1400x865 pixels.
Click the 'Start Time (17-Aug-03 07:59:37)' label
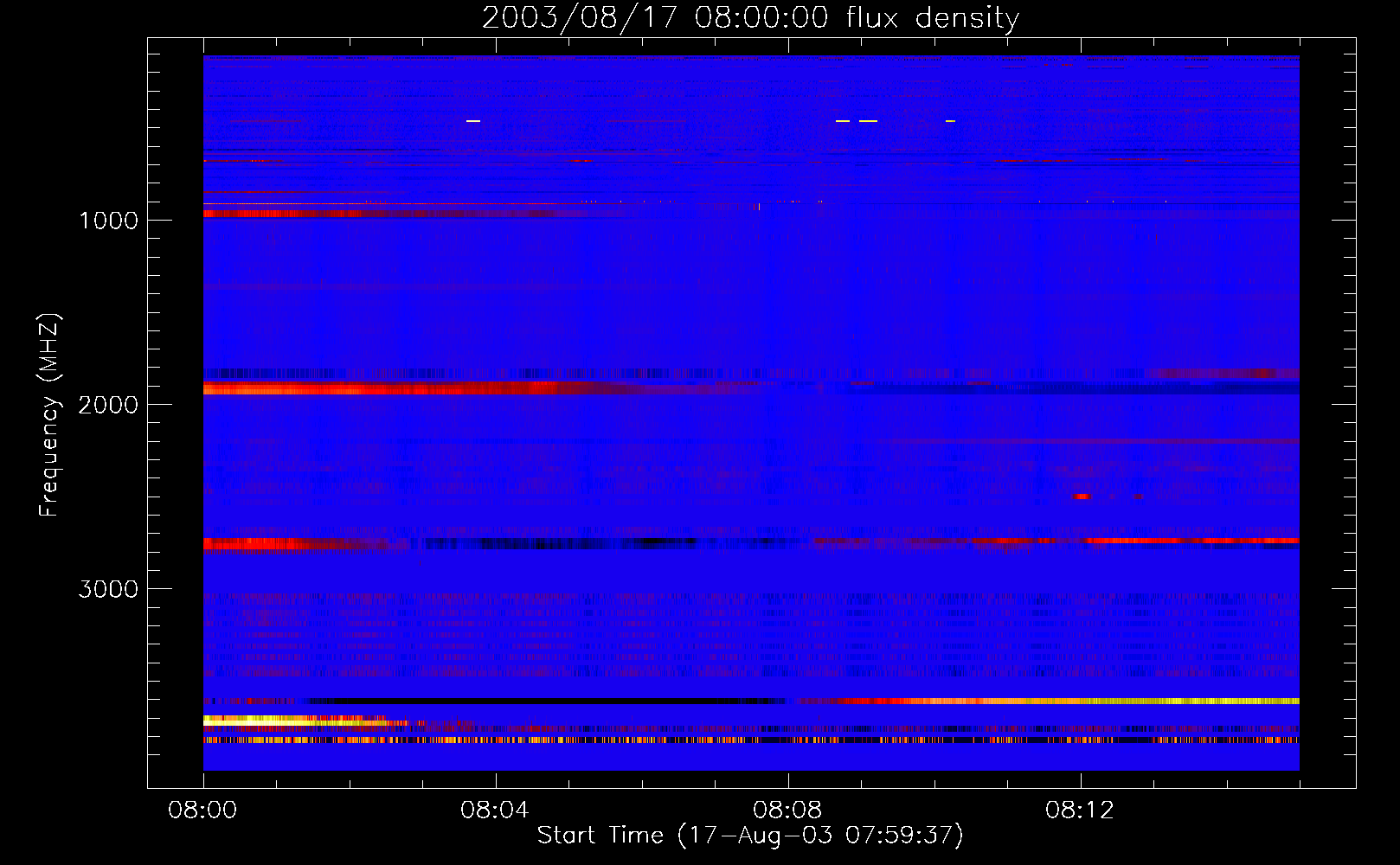[x=750, y=836]
